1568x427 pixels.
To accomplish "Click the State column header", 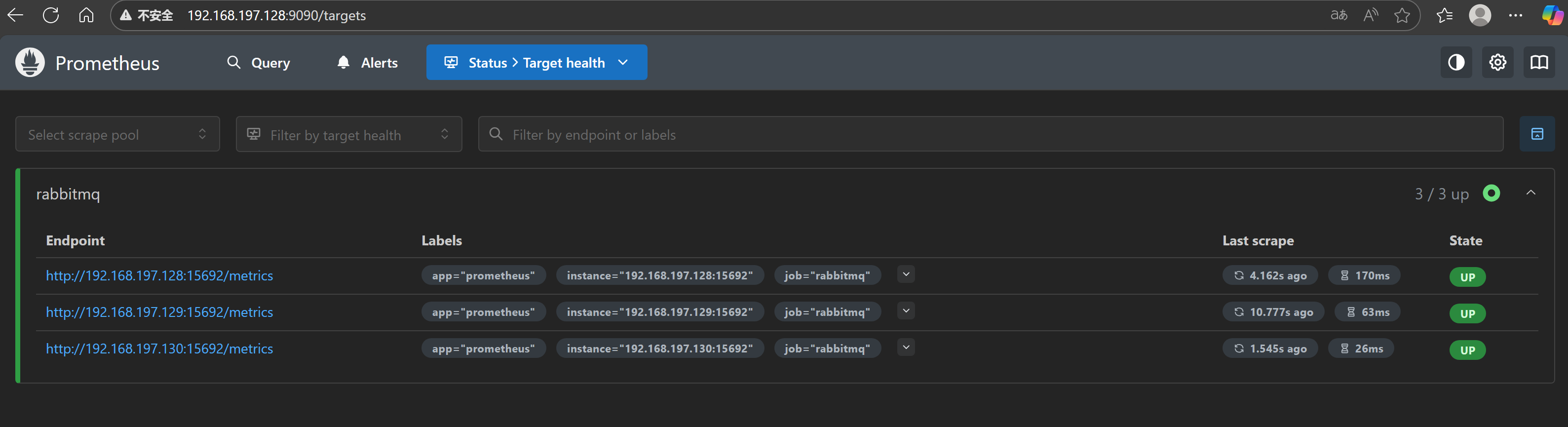I will point(1466,240).
